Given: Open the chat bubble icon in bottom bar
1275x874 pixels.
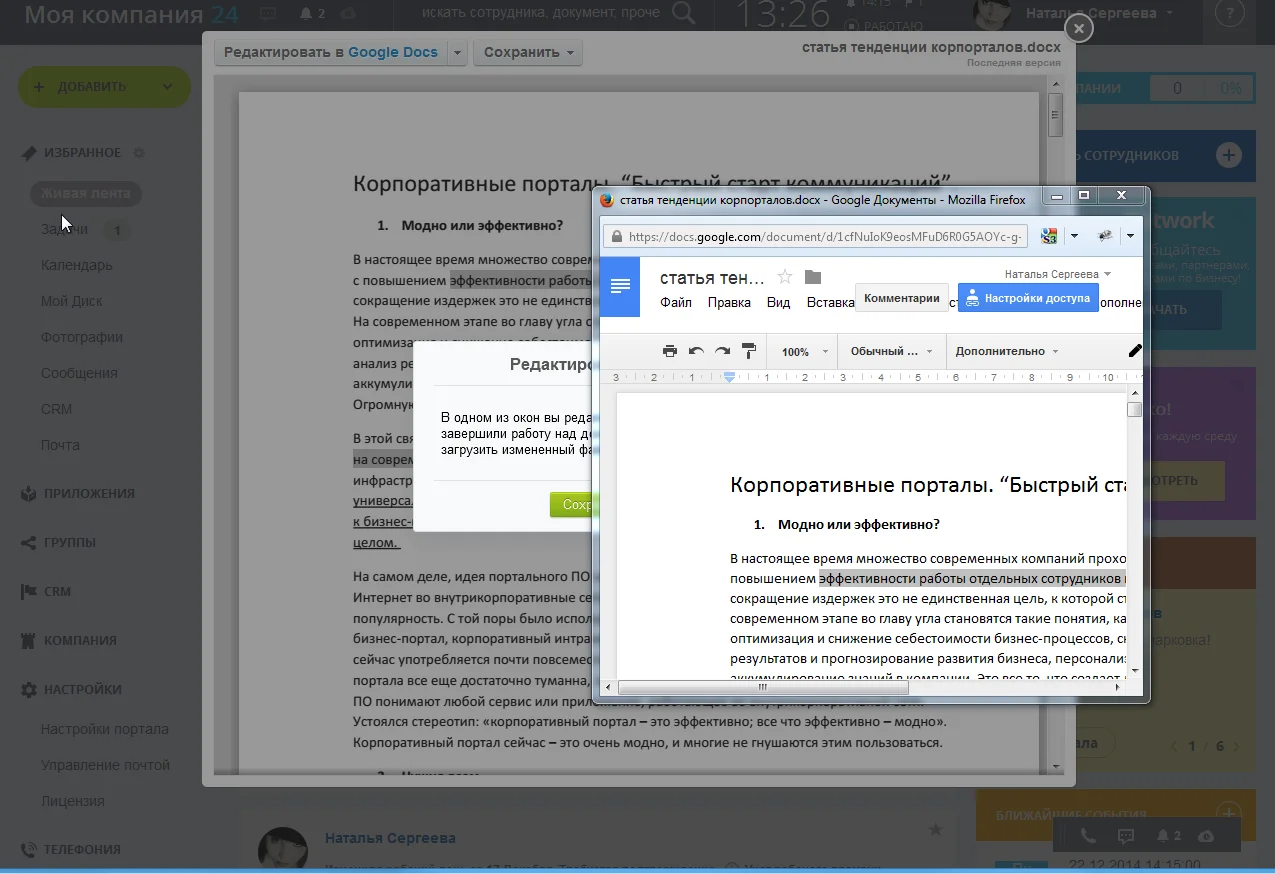Looking at the screenshot, I should pos(1125,836).
